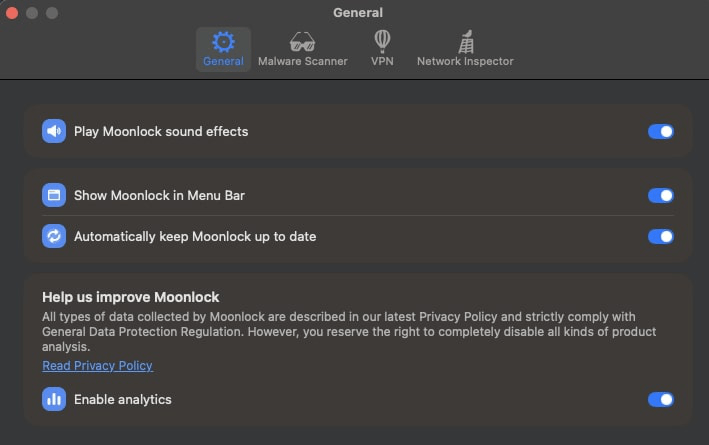Open the VPN settings tab
This screenshot has height=445, width=709.
pyautogui.click(x=382, y=49)
